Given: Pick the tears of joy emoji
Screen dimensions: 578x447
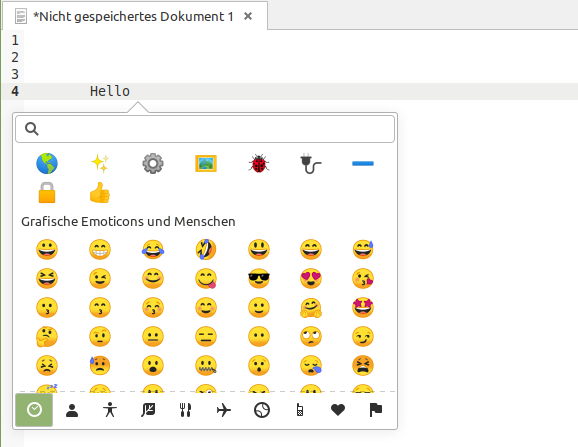Looking at the screenshot, I should 153,249.
